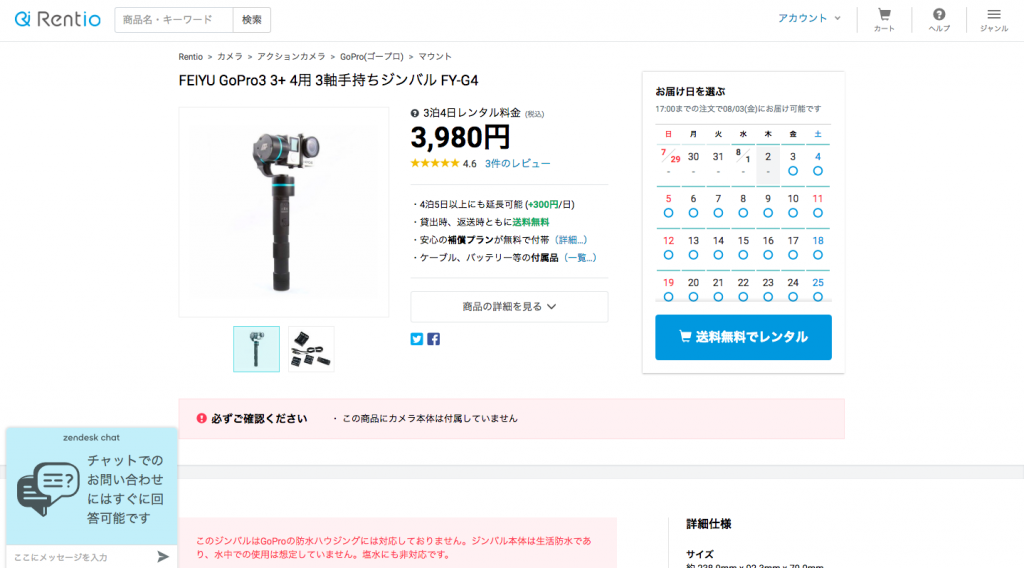Click the product keyword search field

[x=174, y=20]
